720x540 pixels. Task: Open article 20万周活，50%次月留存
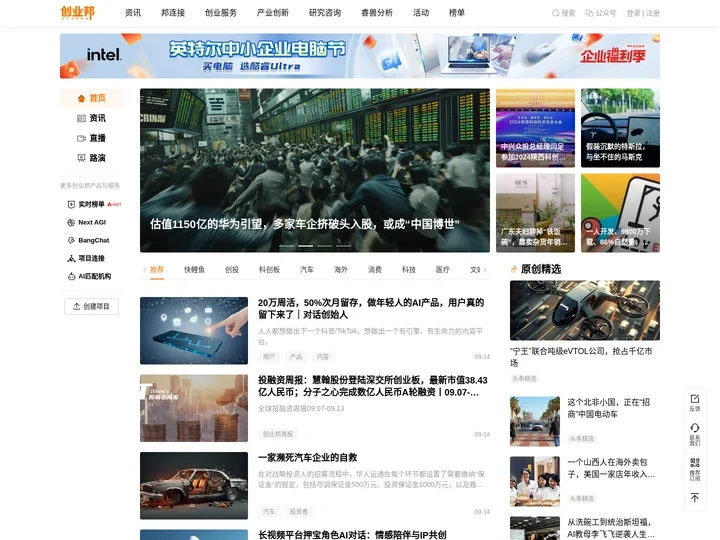371,309
